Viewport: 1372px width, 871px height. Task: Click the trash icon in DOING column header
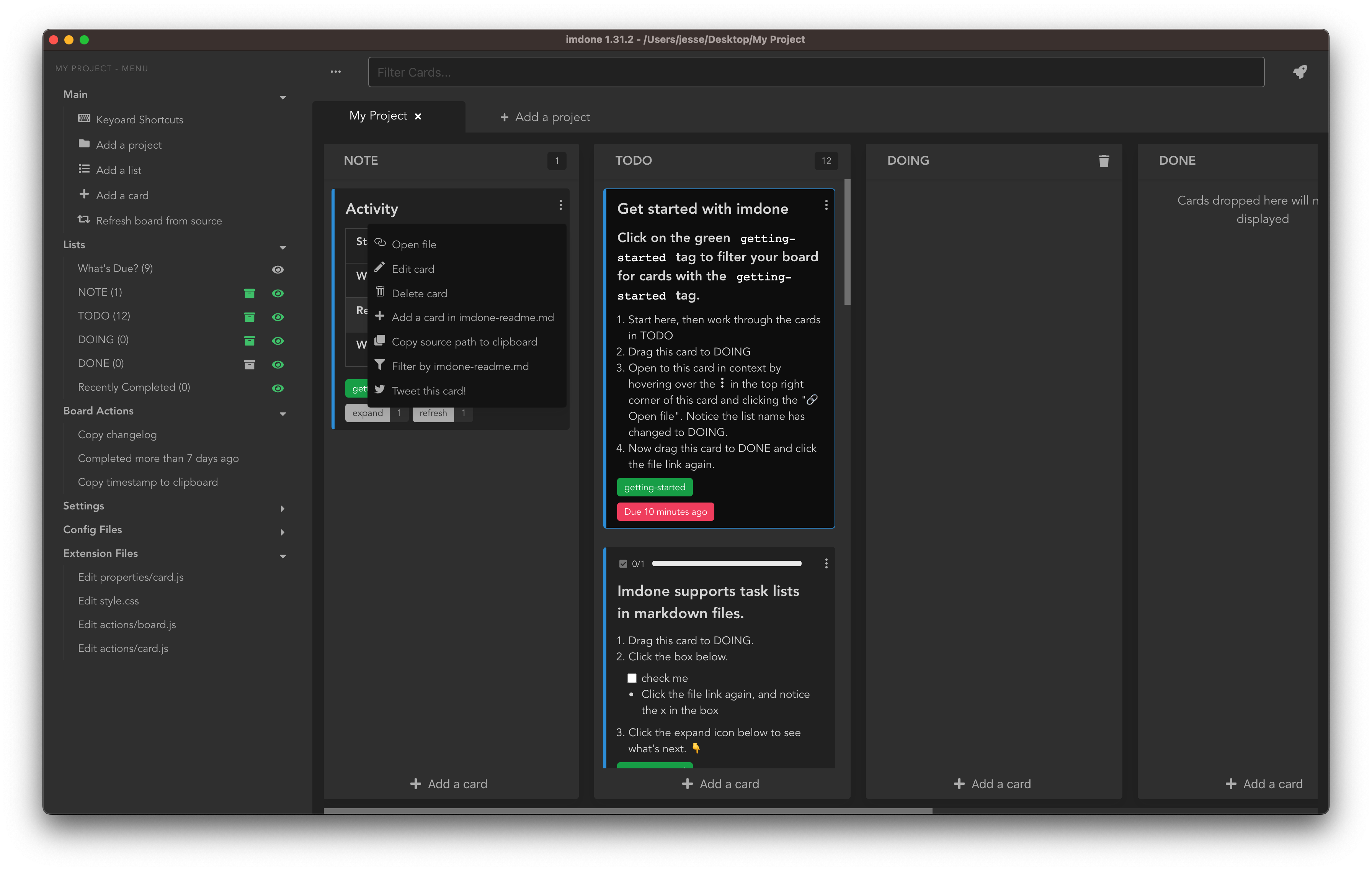click(1104, 161)
